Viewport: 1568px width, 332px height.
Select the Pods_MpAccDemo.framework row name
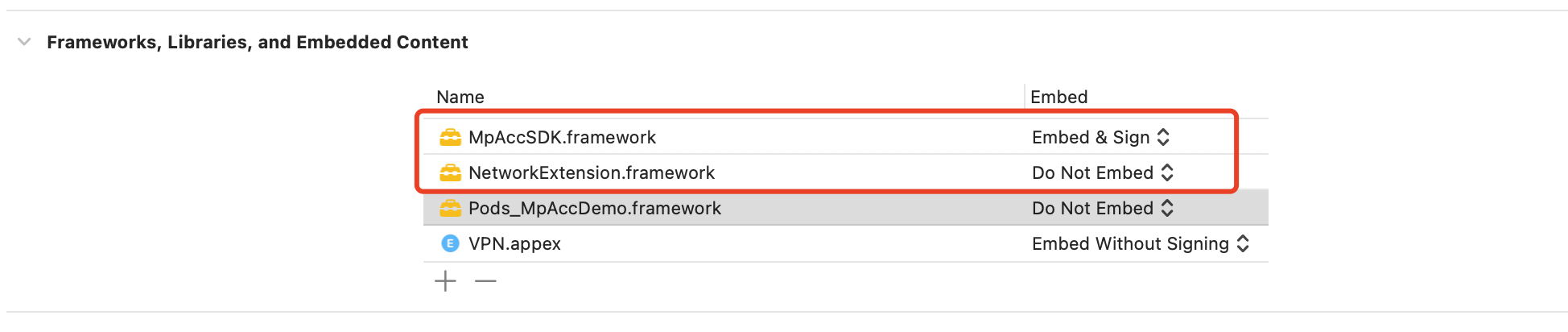tap(595, 208)
